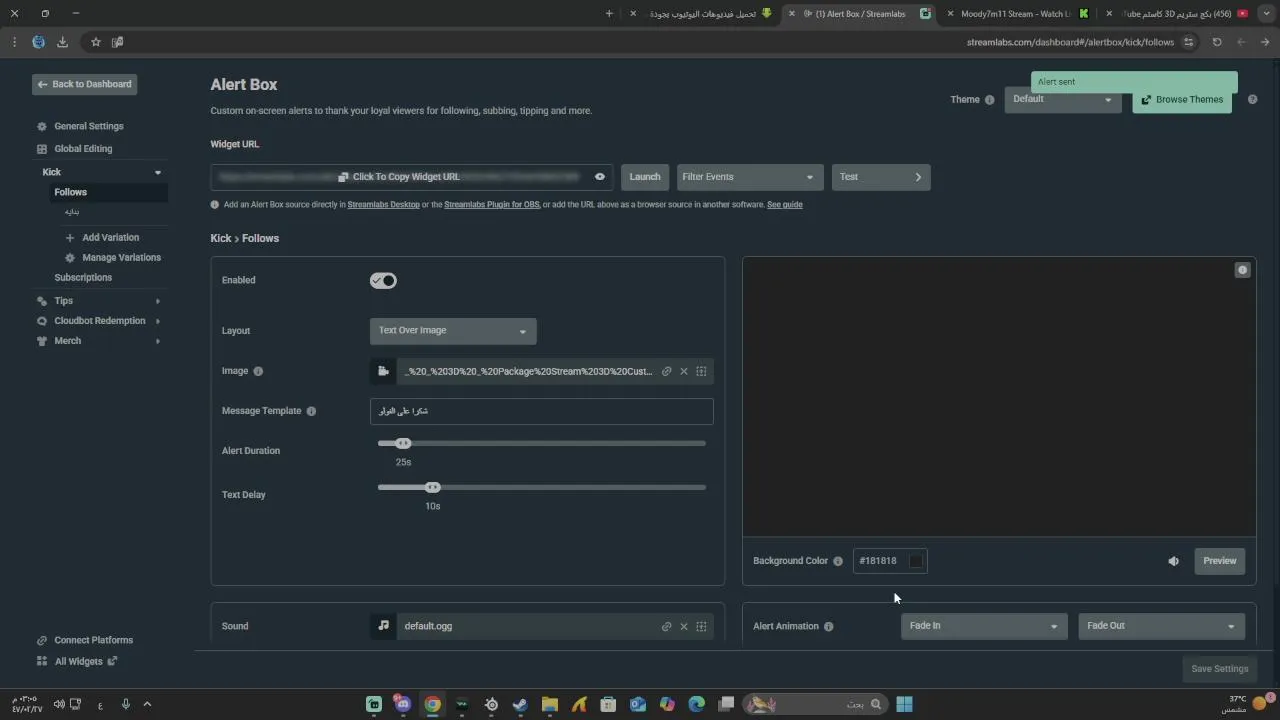
Task: Select Subscriptions in the sidebar
Action: click(83, 278)
